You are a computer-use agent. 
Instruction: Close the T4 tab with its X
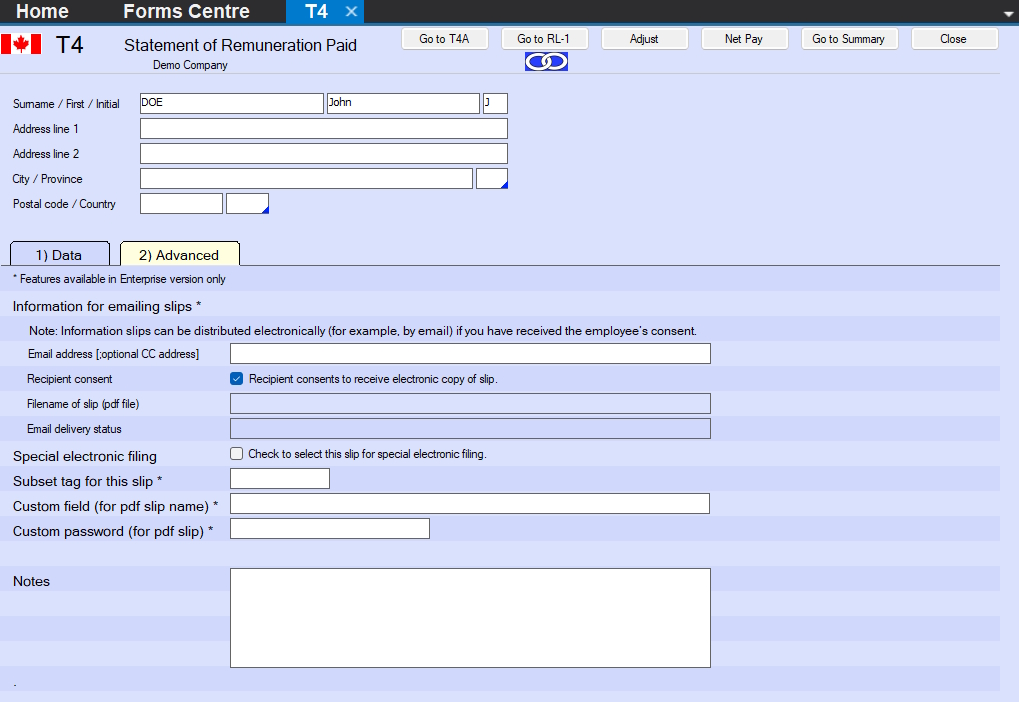point(351,12)
